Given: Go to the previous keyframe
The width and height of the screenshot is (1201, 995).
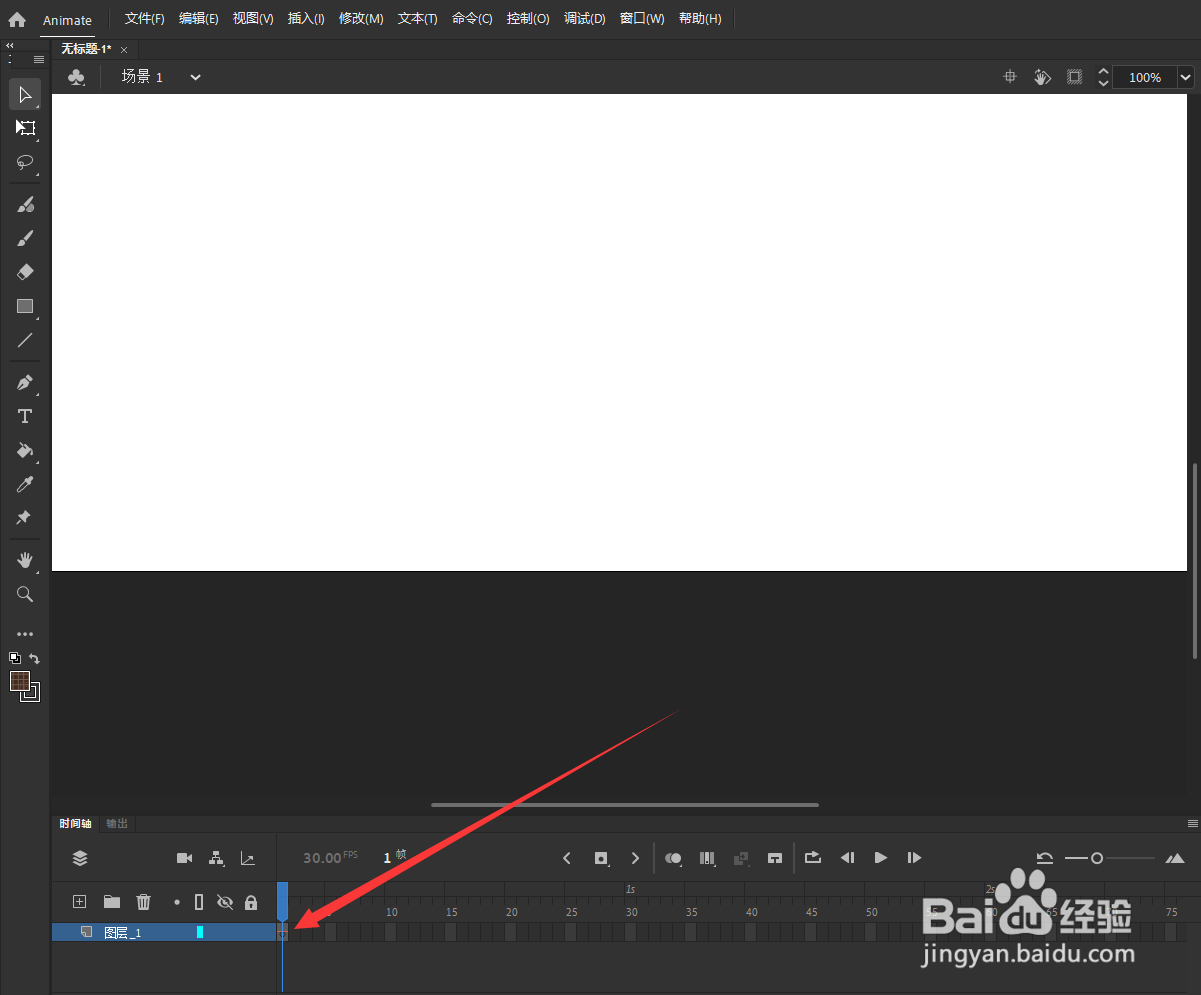Looking at the screenshot, I should point(567,858).
